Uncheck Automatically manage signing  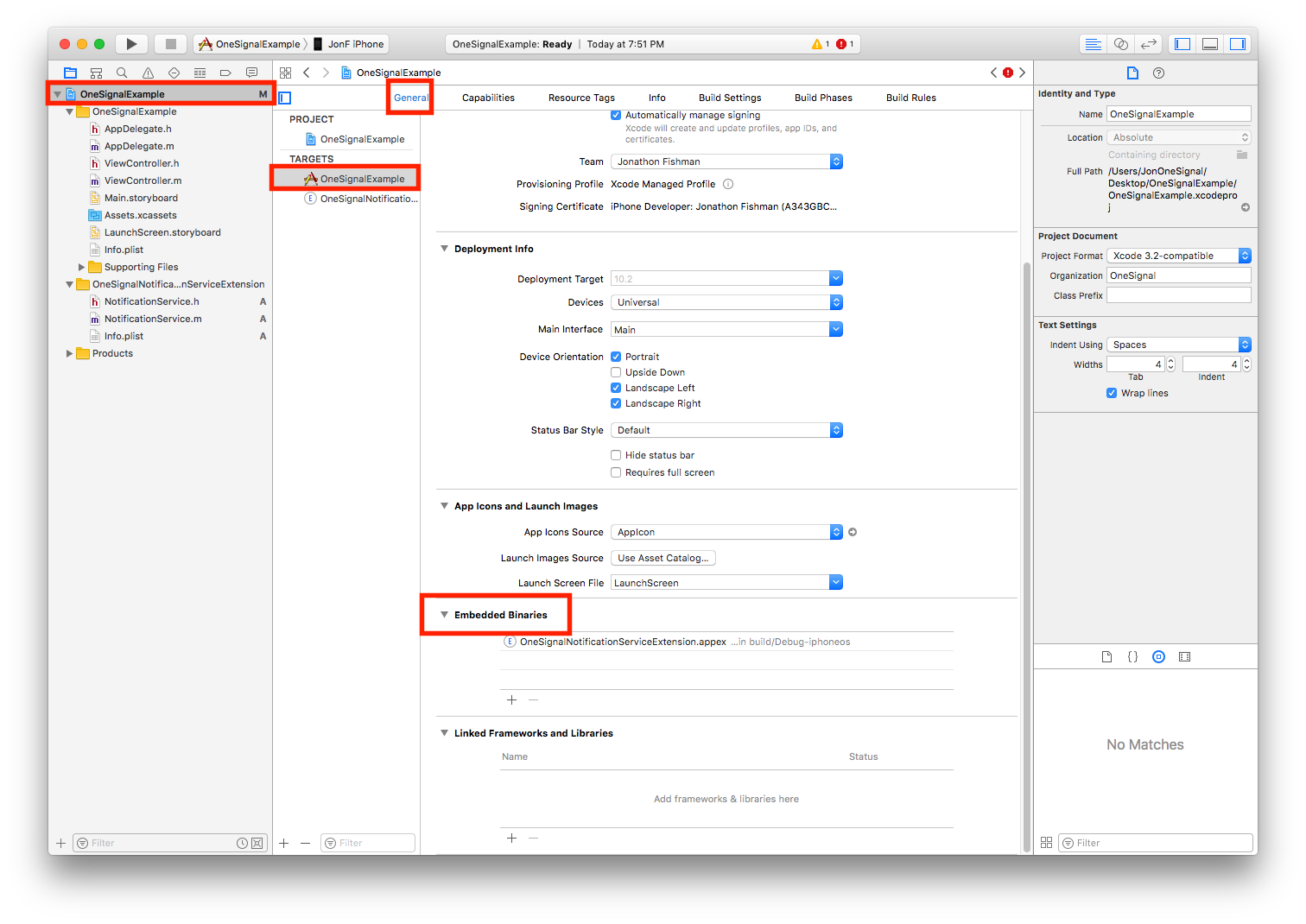pyautogui.click(x=616, y=115)
